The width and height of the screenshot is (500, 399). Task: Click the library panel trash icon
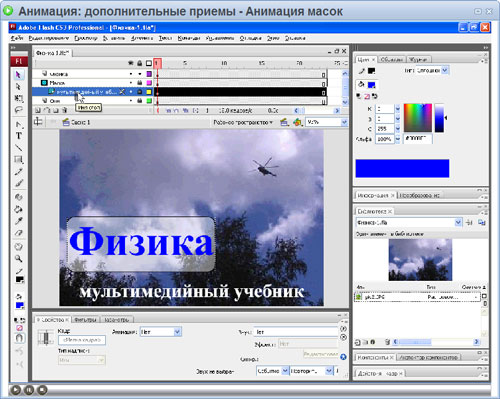coord(387,342)
